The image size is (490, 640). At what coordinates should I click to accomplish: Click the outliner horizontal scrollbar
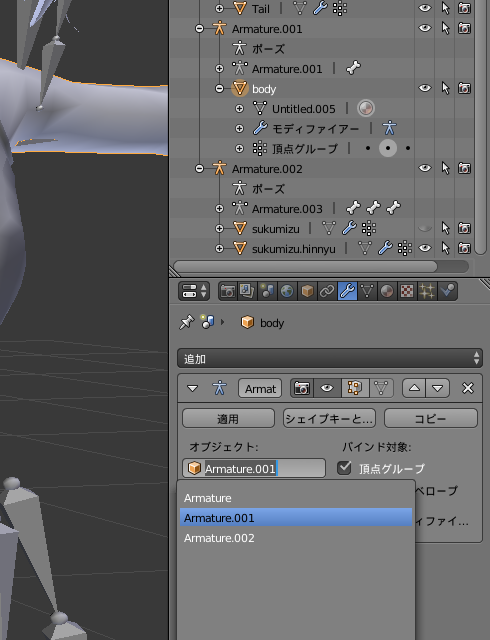tap(305, 267)
